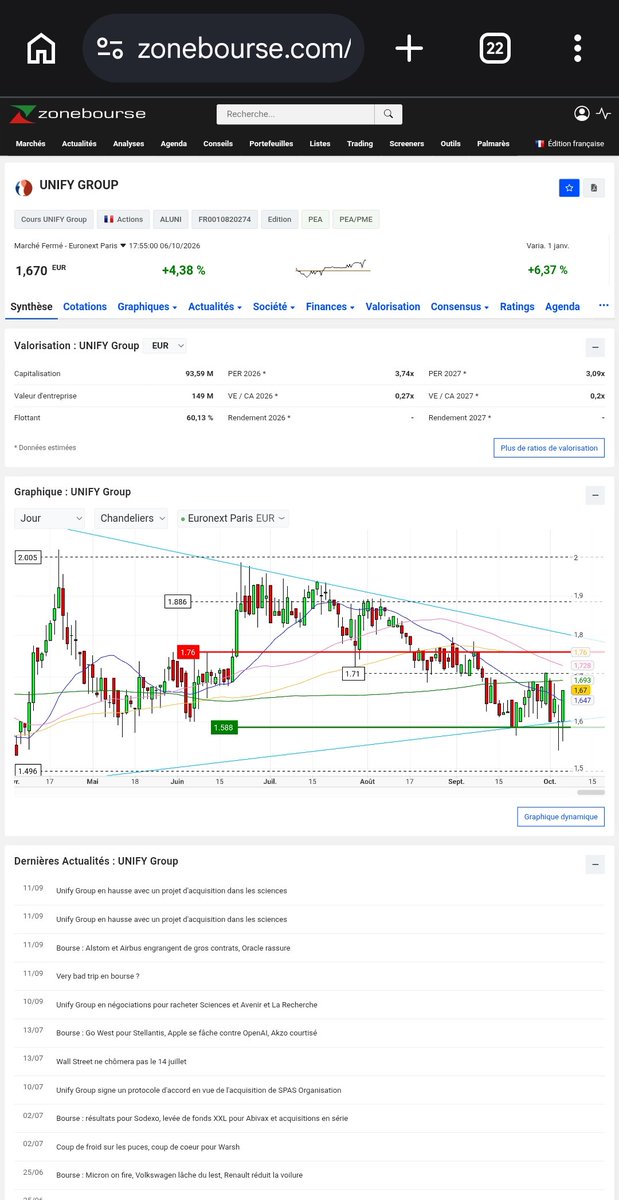Open news Wall Street ne chômera pas

[x=121, y=1061]
